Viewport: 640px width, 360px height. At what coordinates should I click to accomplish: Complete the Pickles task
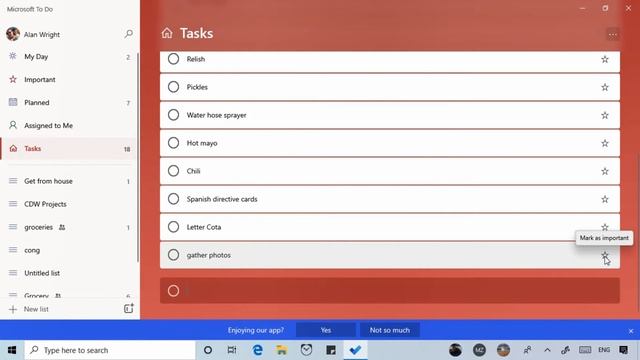[173, 87]
